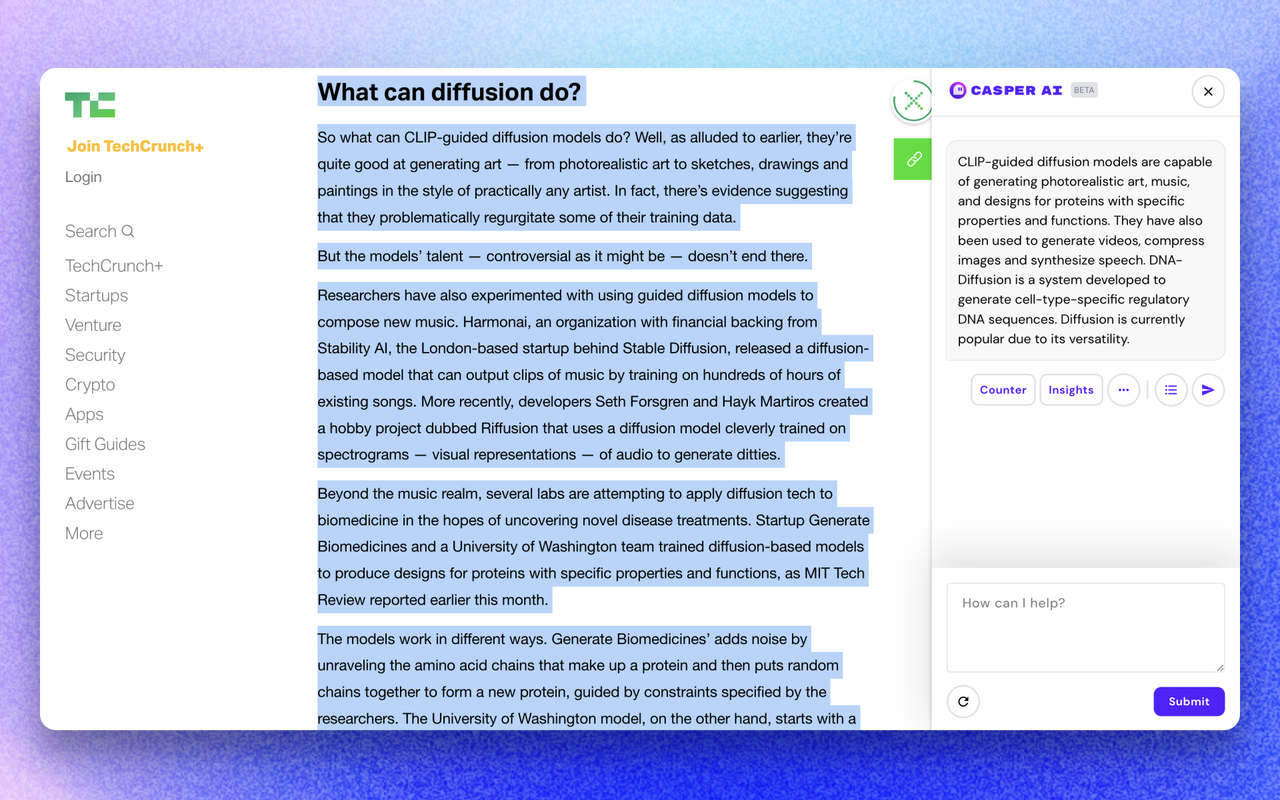Open Join TechCrunch+ link
Image resolution: width=1280 pixels, height=800 pixels.
[135, 146]
